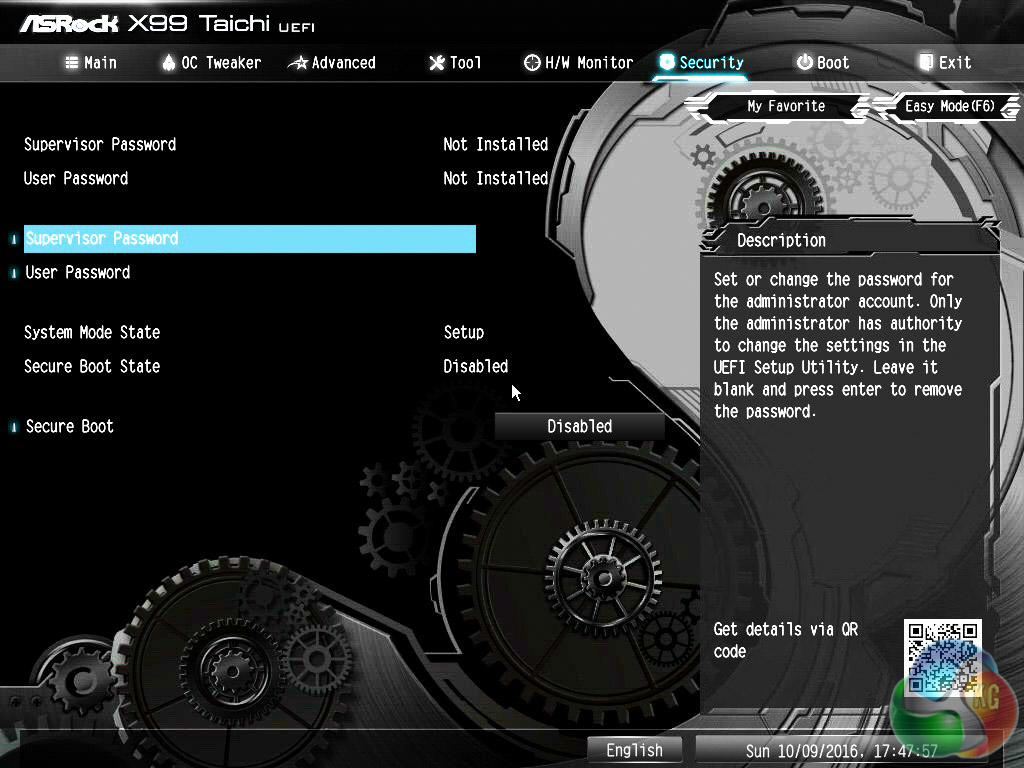Click marker icon beside User Password entry
The height and width of the screenshot is (768, 1024).
click(x=14, y=273)
